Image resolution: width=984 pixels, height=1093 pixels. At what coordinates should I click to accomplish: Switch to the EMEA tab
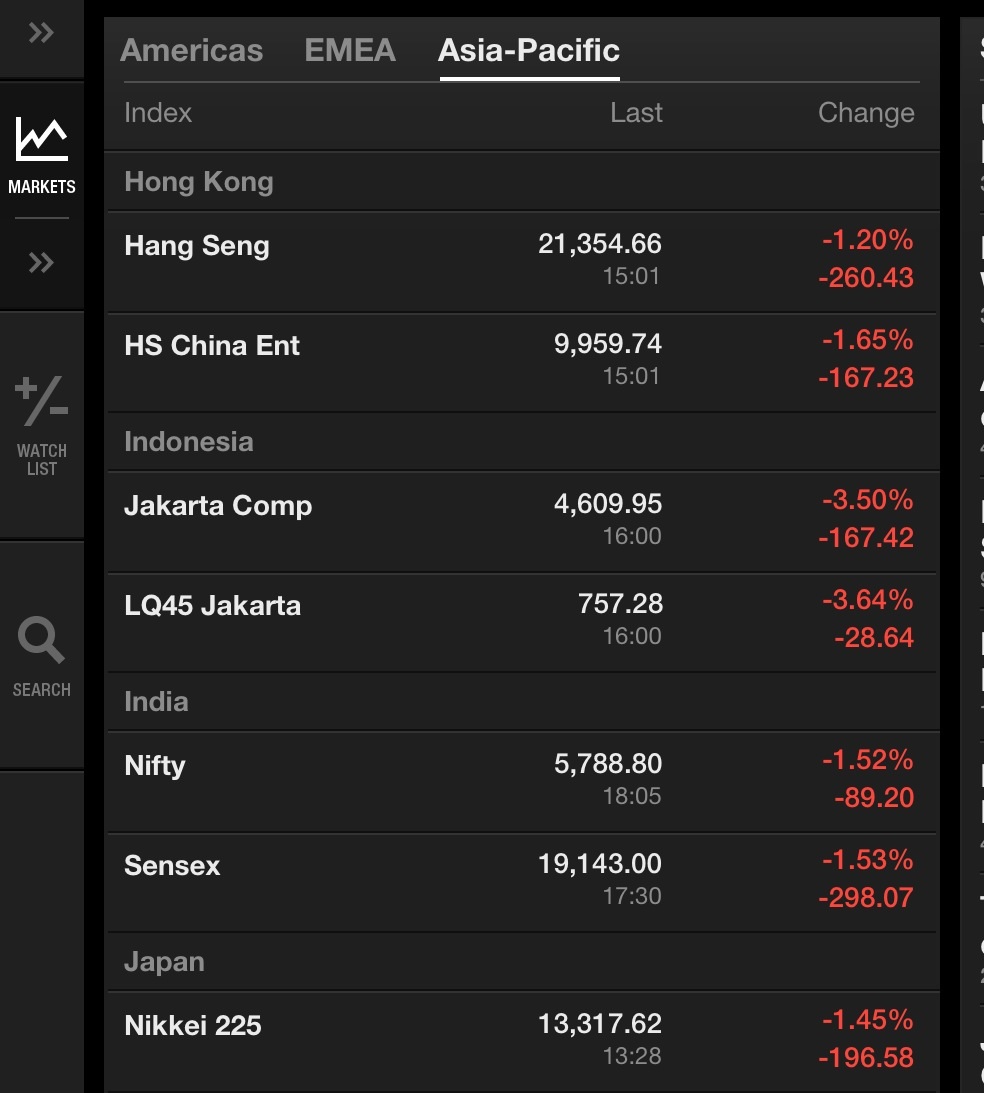pyautogui.click(x=350, y=50)
